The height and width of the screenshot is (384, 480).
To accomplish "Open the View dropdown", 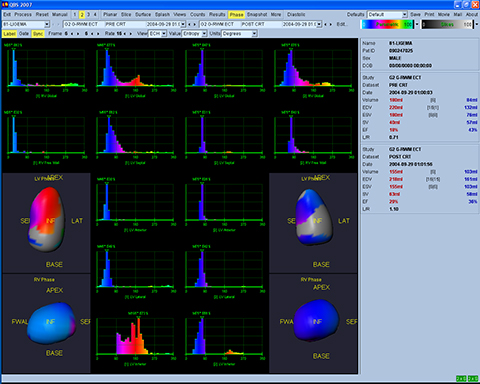I will tap(157, 34).
